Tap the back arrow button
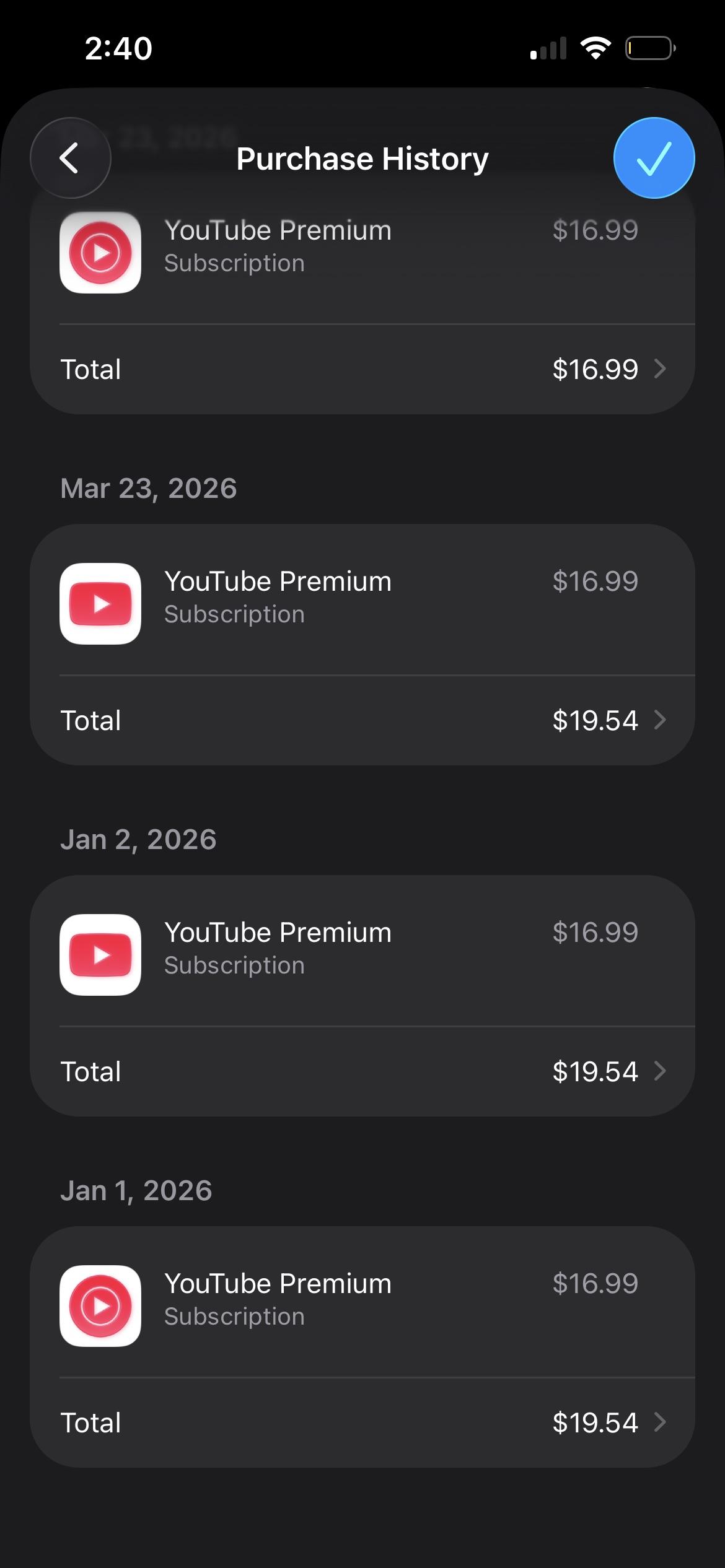The image size is (725, 1568). [71, 158]
